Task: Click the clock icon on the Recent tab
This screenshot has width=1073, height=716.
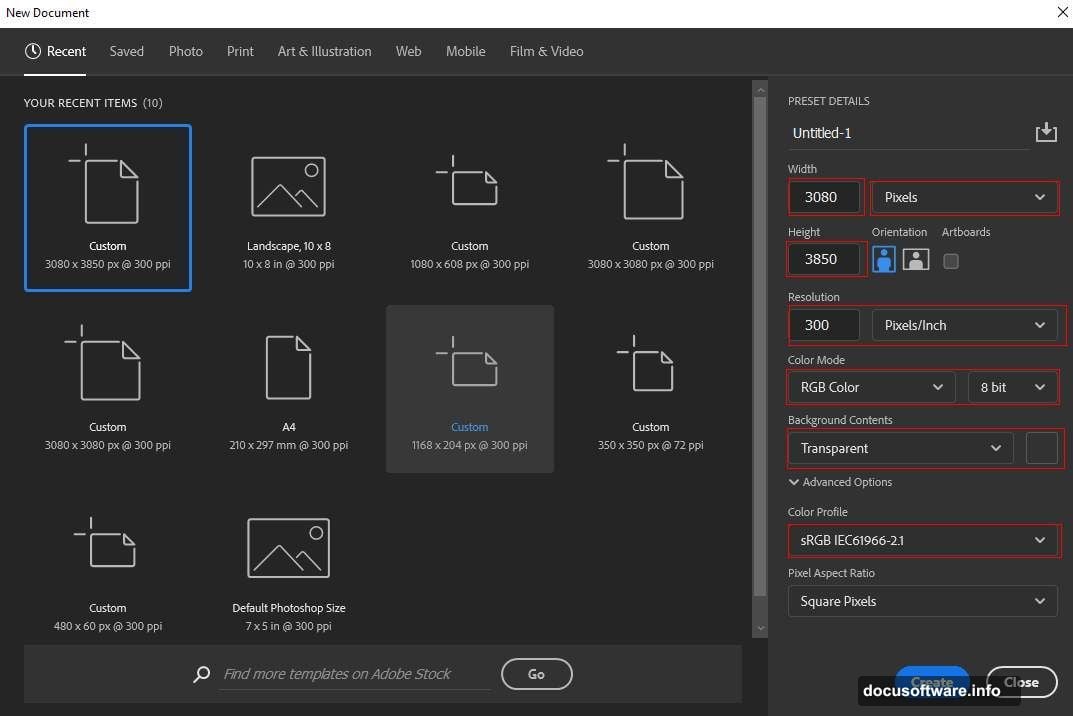Action: tap(33, 51)
